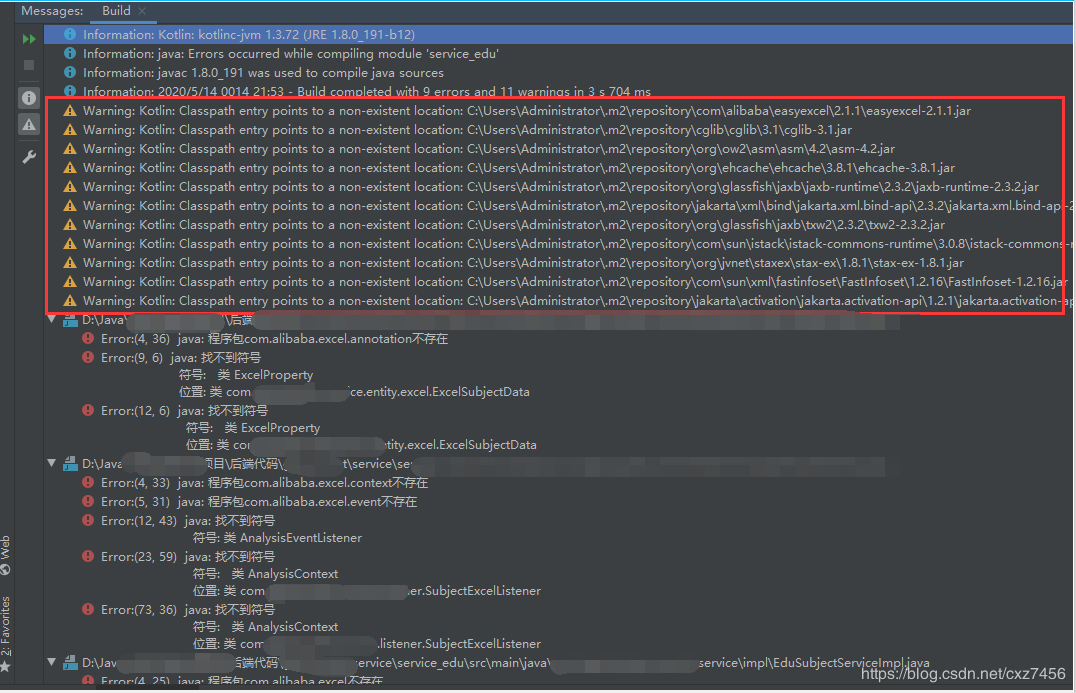1076x693 pixels.
Task: Open the Web side panel
Action: click(x=5, y=554)
